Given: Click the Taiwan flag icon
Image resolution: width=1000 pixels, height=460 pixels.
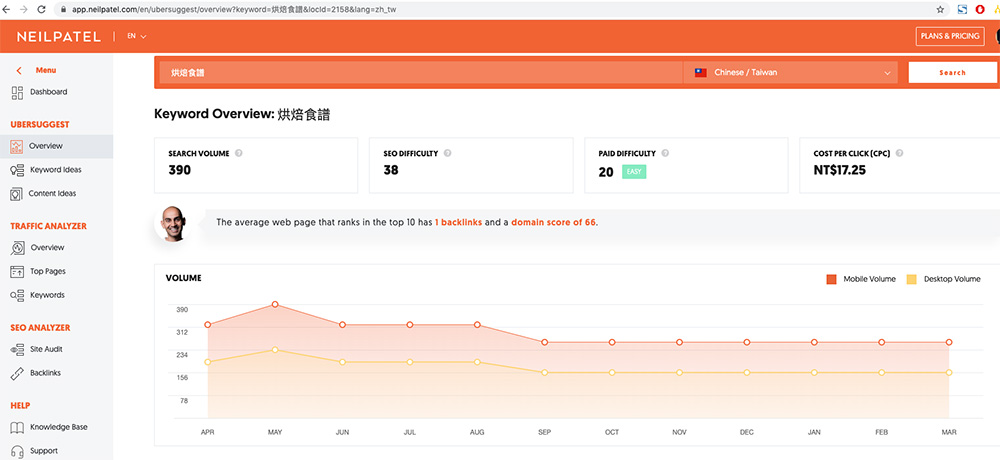Looking at the screenshot, I should tap(701, 73).
